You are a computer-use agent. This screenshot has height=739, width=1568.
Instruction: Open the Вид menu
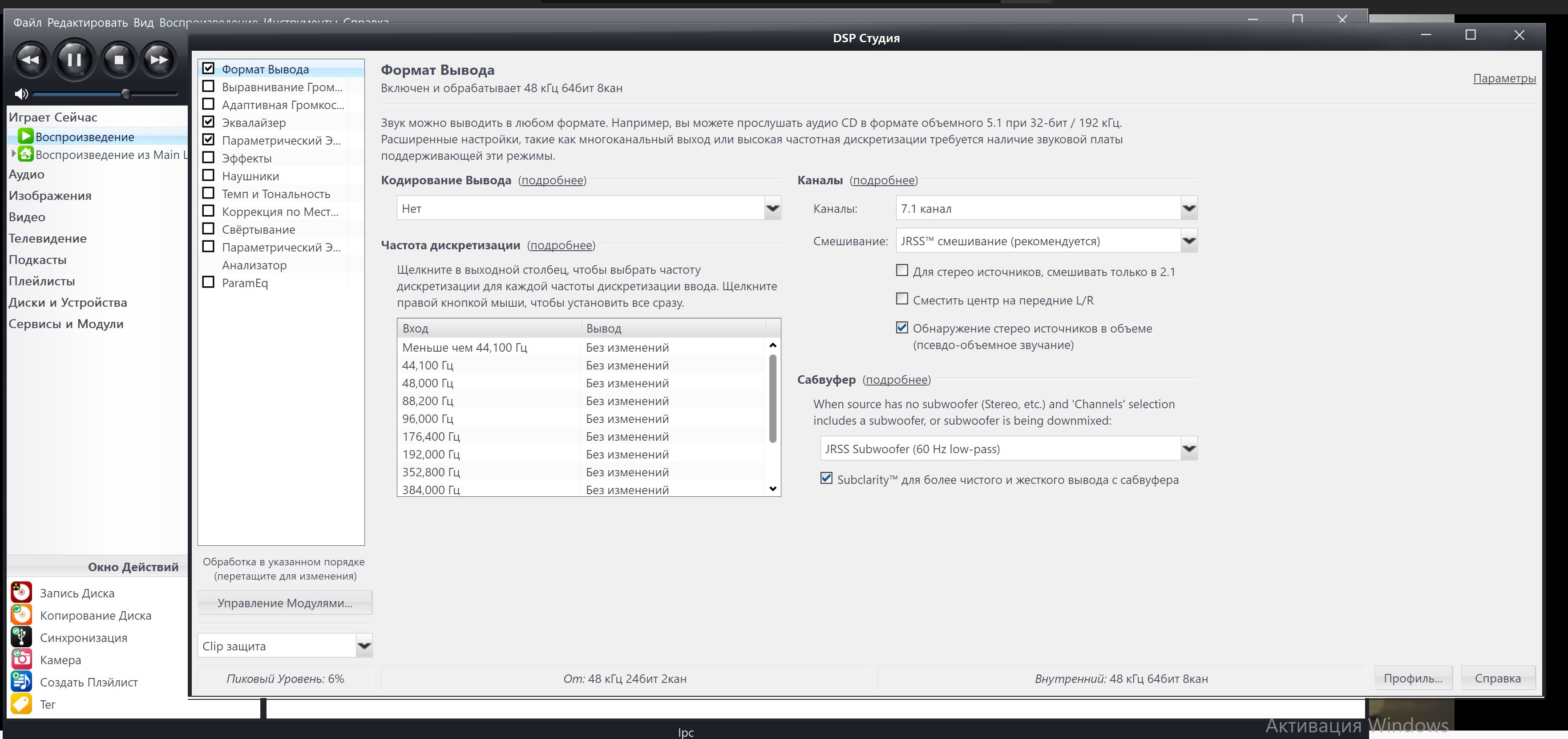click(143, 23)
